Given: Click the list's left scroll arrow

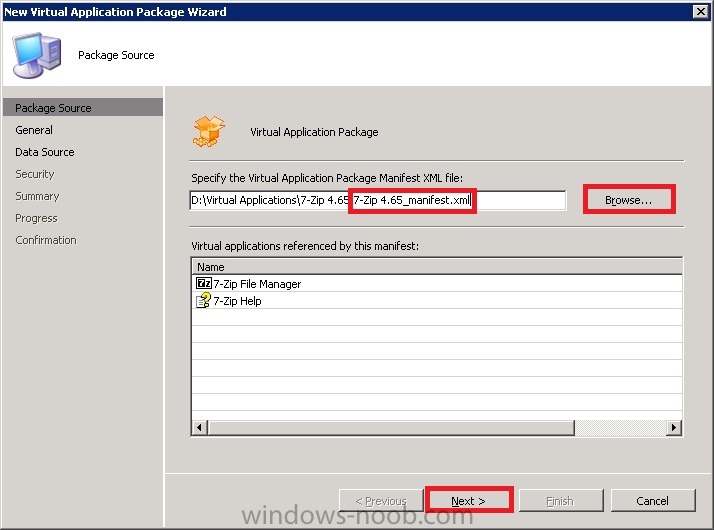Looking at the screenshot, I should [x=199, y=428].
